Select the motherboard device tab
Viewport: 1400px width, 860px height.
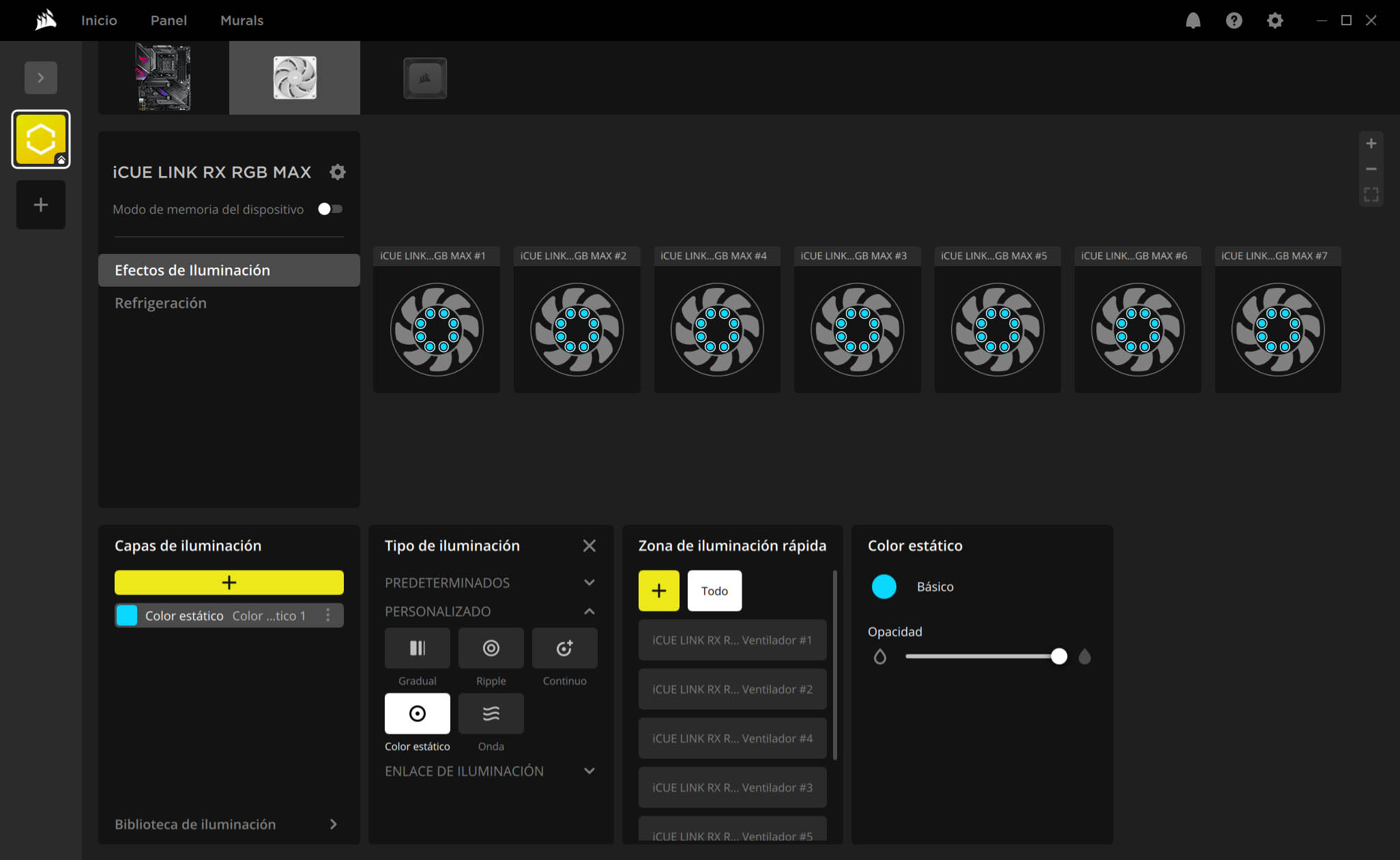coord(164,78)
